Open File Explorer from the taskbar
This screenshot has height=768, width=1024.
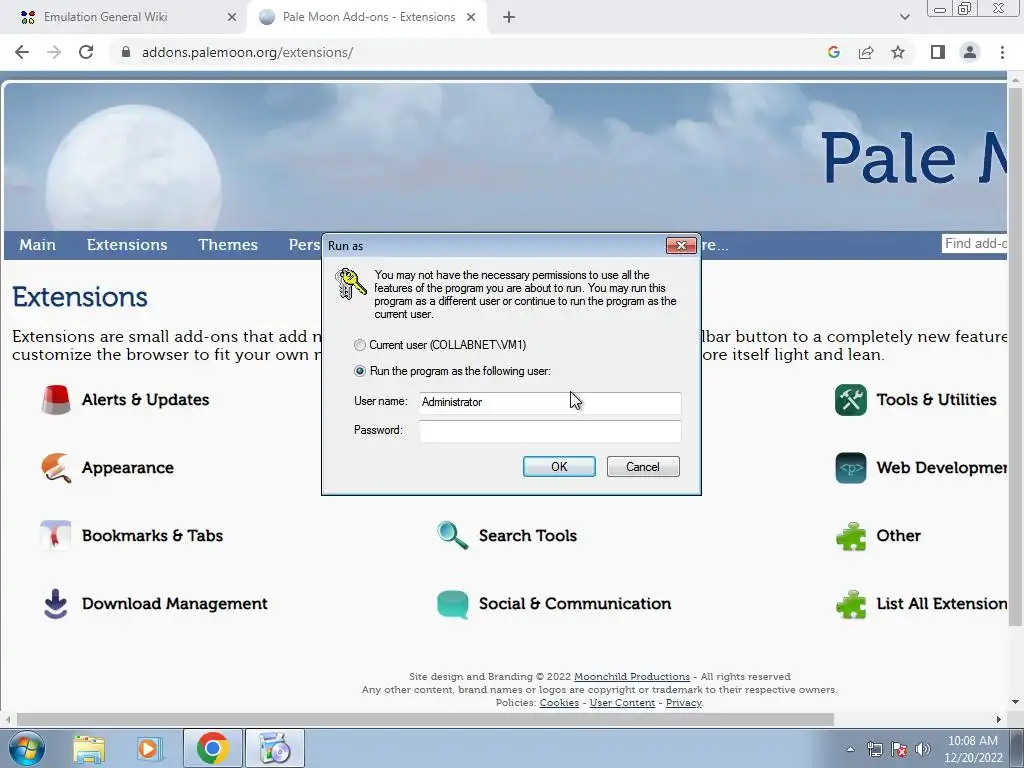pos(89,748)
